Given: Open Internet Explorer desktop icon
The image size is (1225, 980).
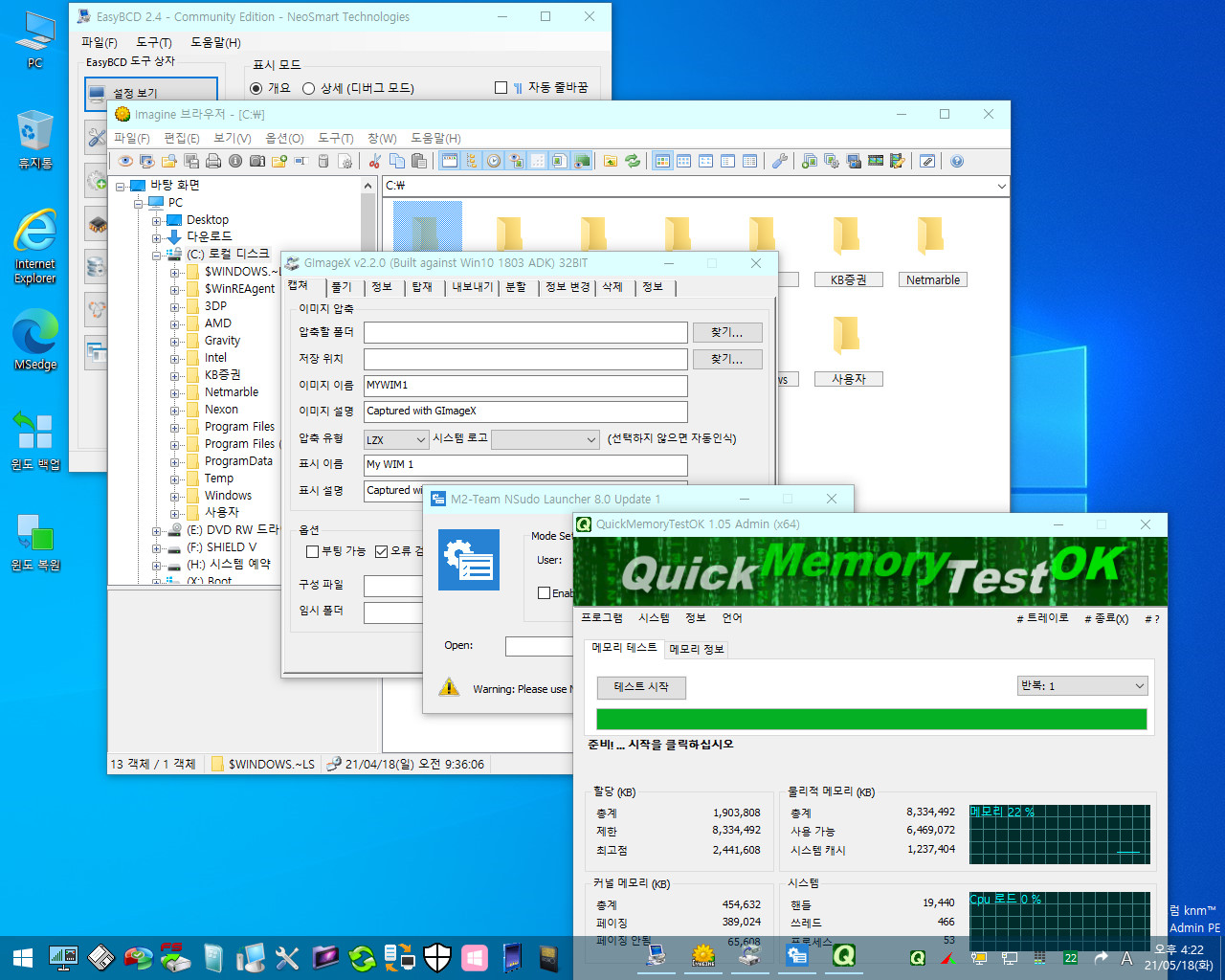Looking at the screenshot, I should [x=34, y=246].
